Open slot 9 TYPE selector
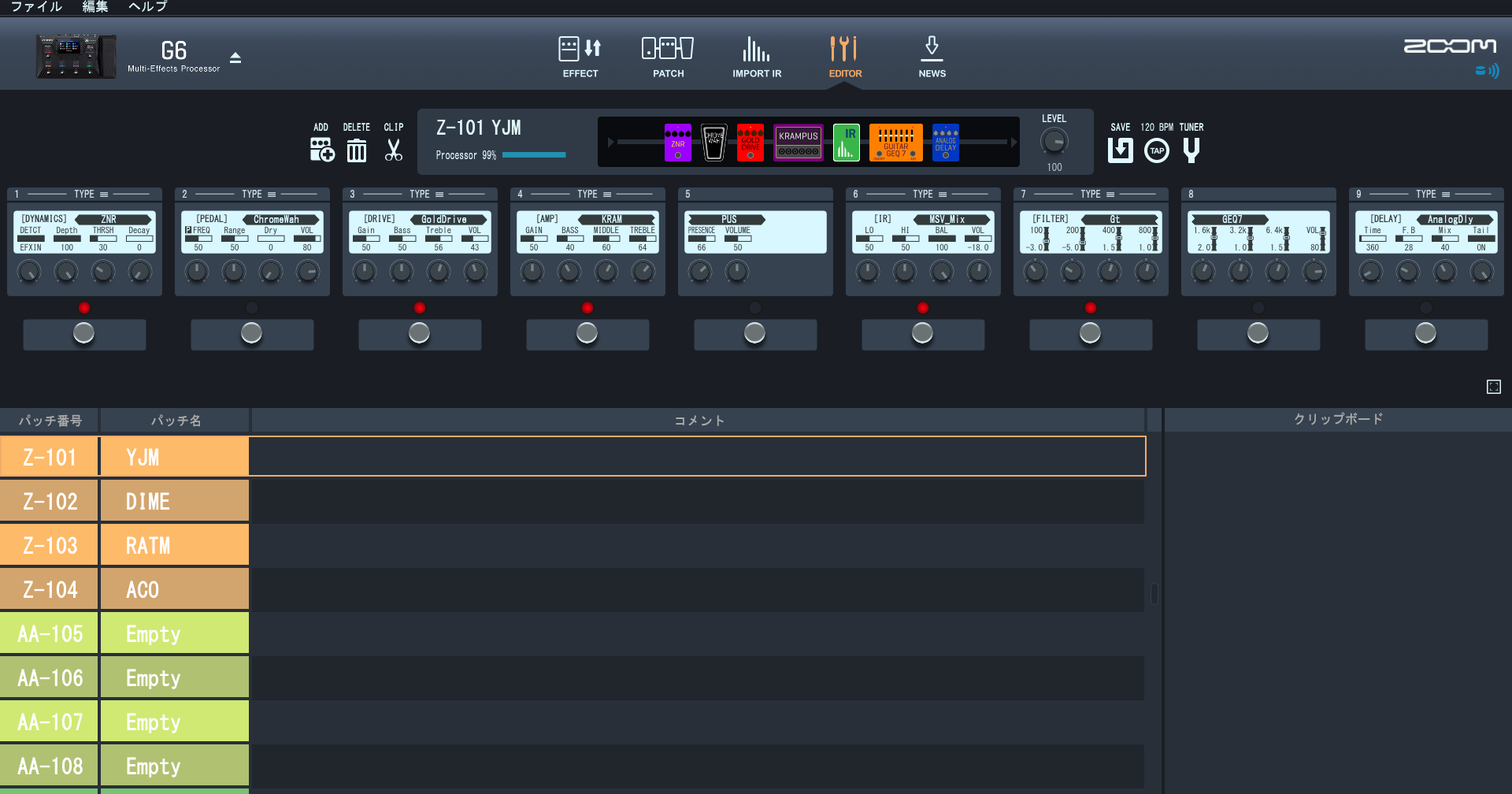The width and height of the screenshot is (1512, 794). [1432, 194]
